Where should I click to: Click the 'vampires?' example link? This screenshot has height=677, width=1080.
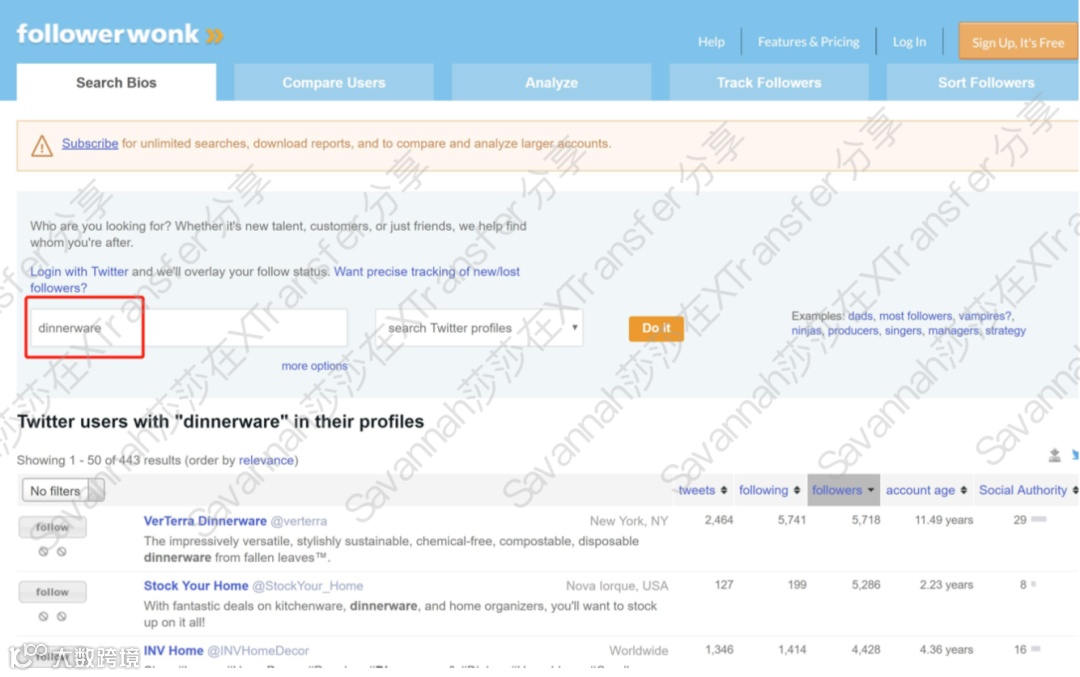point(985,316)
